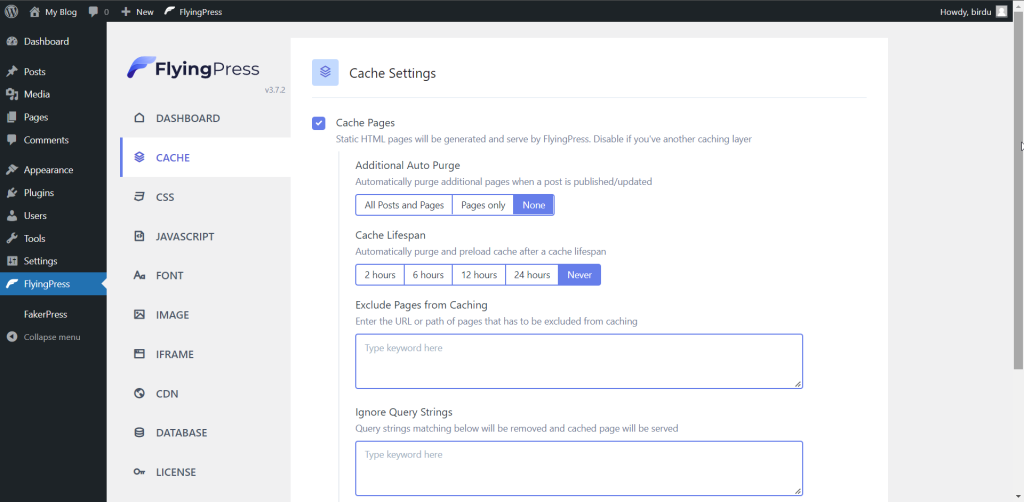Set cache lifespan to 24 hours

[532, 275]
